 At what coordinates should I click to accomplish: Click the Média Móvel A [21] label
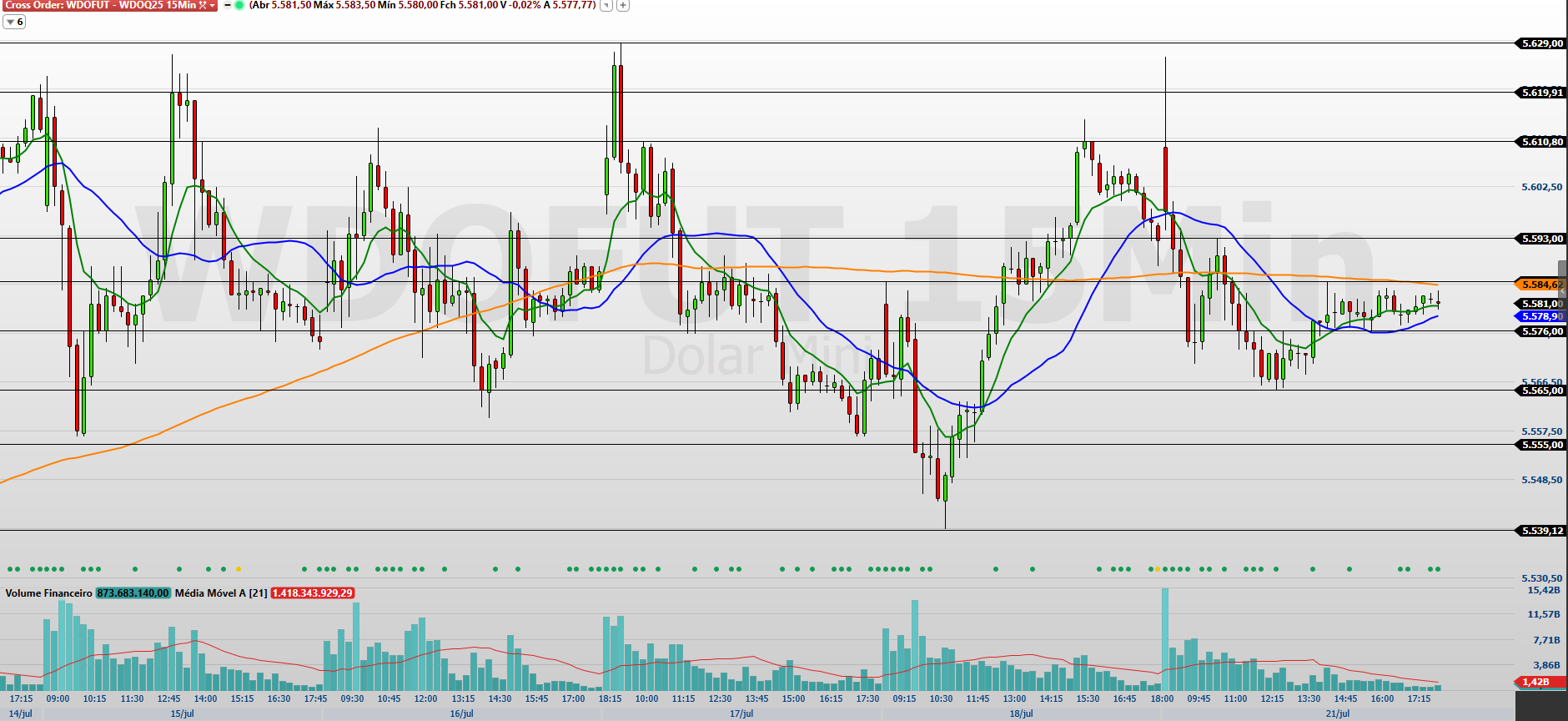click(x=221, y=593)
